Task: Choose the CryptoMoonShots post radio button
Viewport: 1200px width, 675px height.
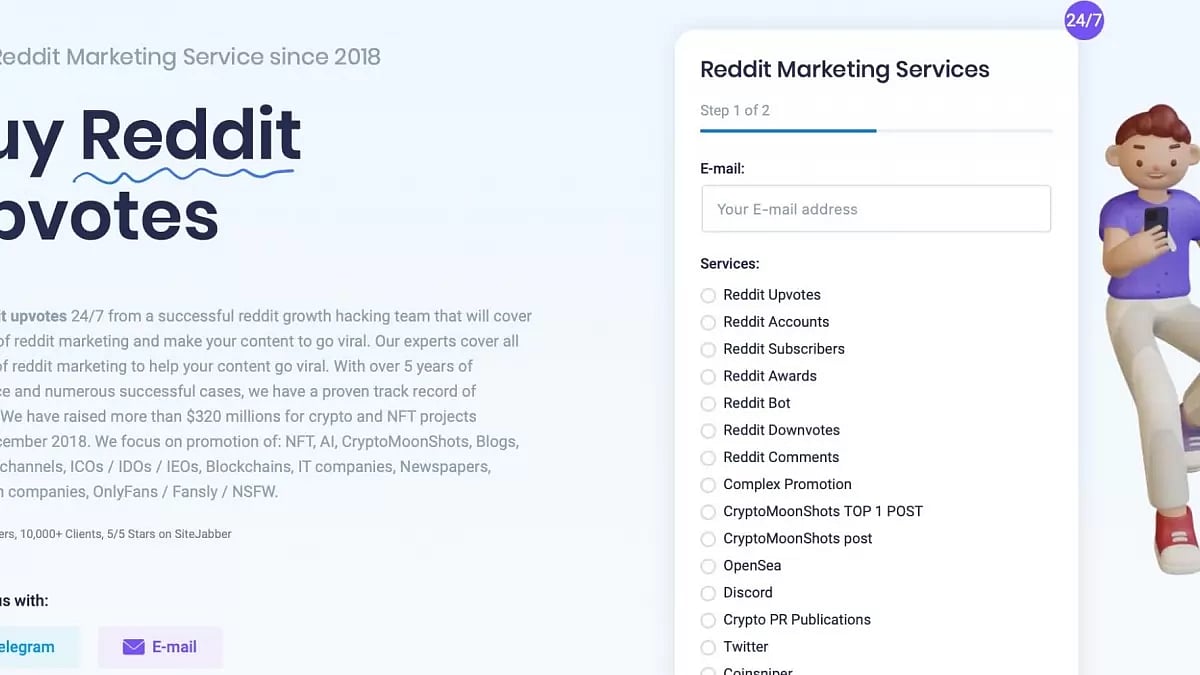Action: pos(708,538)
